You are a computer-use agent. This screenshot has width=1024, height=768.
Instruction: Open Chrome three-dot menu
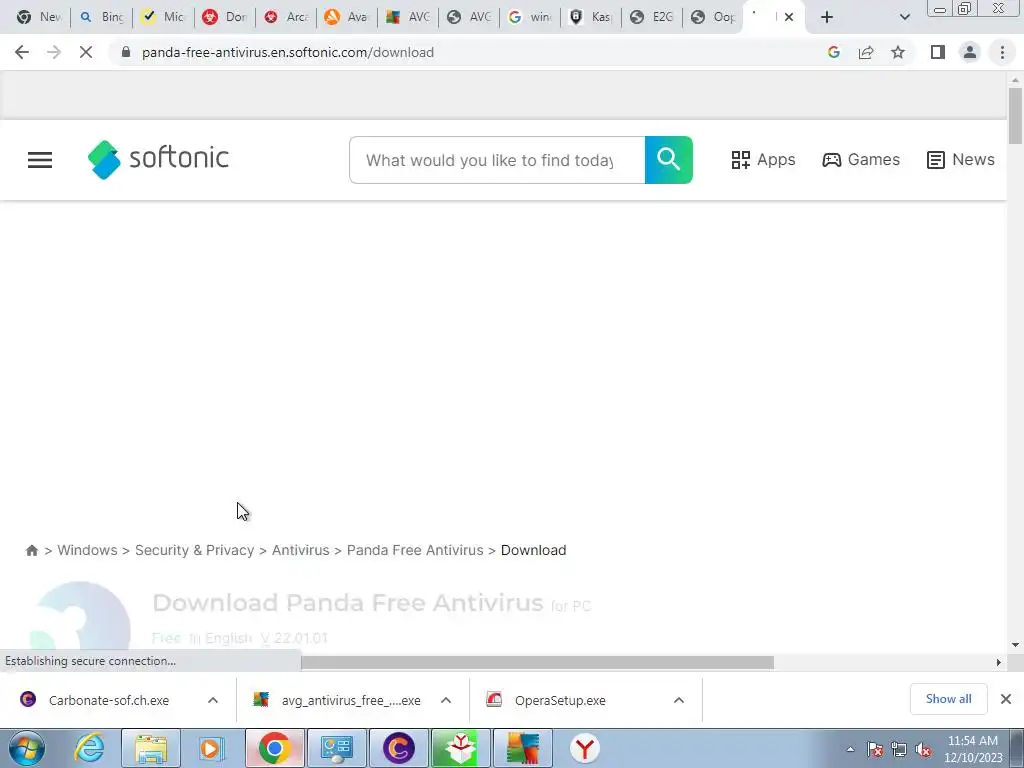point(1002,52)
